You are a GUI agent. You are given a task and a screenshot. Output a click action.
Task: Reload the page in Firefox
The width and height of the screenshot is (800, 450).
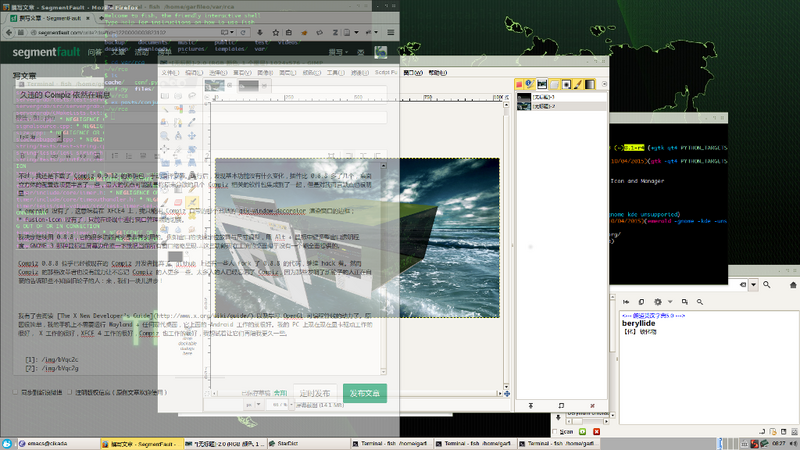pos(243,32)
